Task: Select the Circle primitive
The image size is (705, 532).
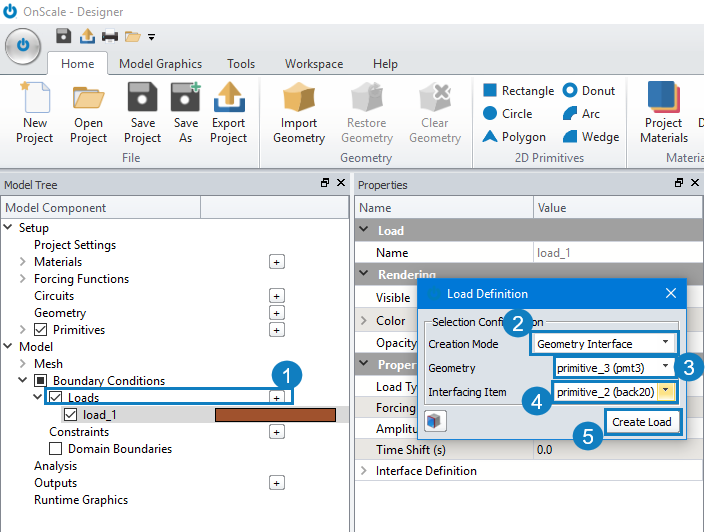Action: (508, 113)
